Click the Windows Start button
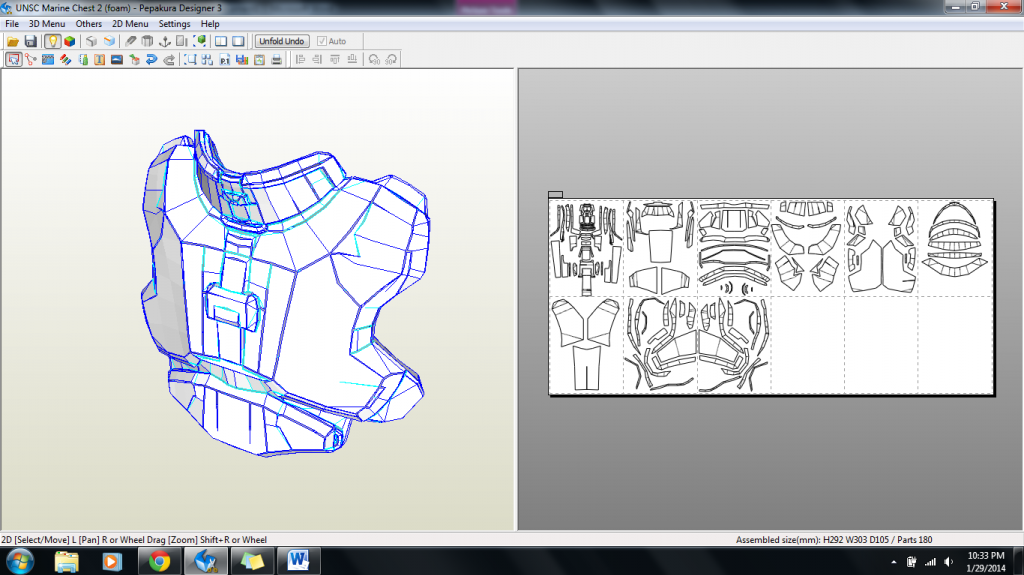This screenshot has height=575, width=1024. pyautogui.click(x=20, y=561)
